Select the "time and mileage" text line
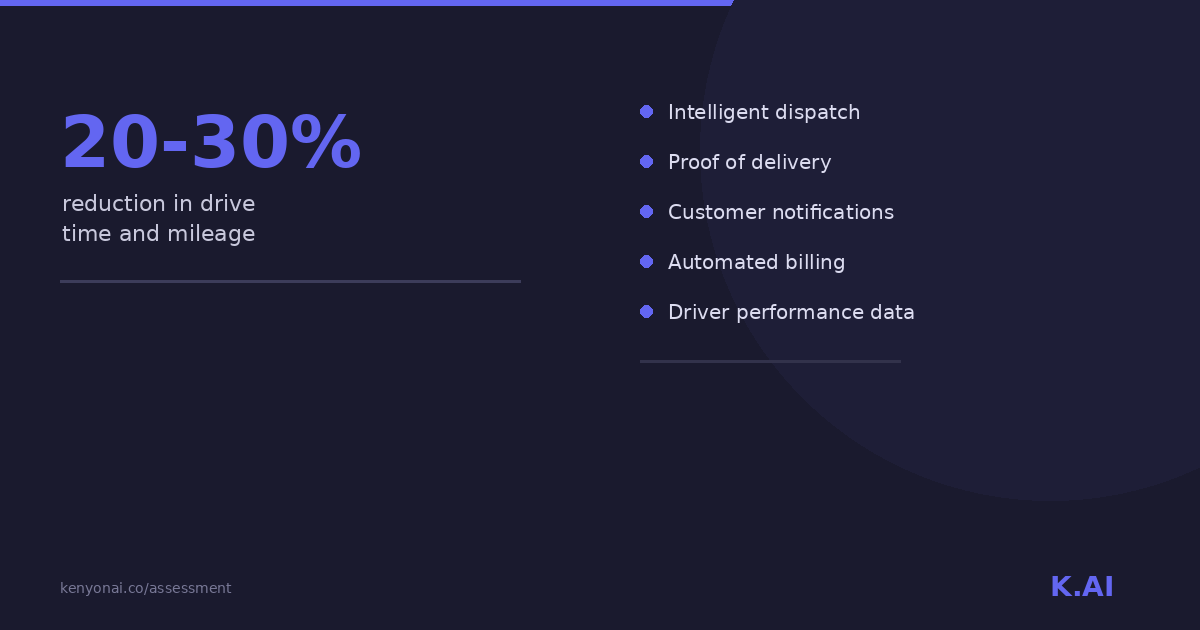1200x630 pixels. point(158,234)
